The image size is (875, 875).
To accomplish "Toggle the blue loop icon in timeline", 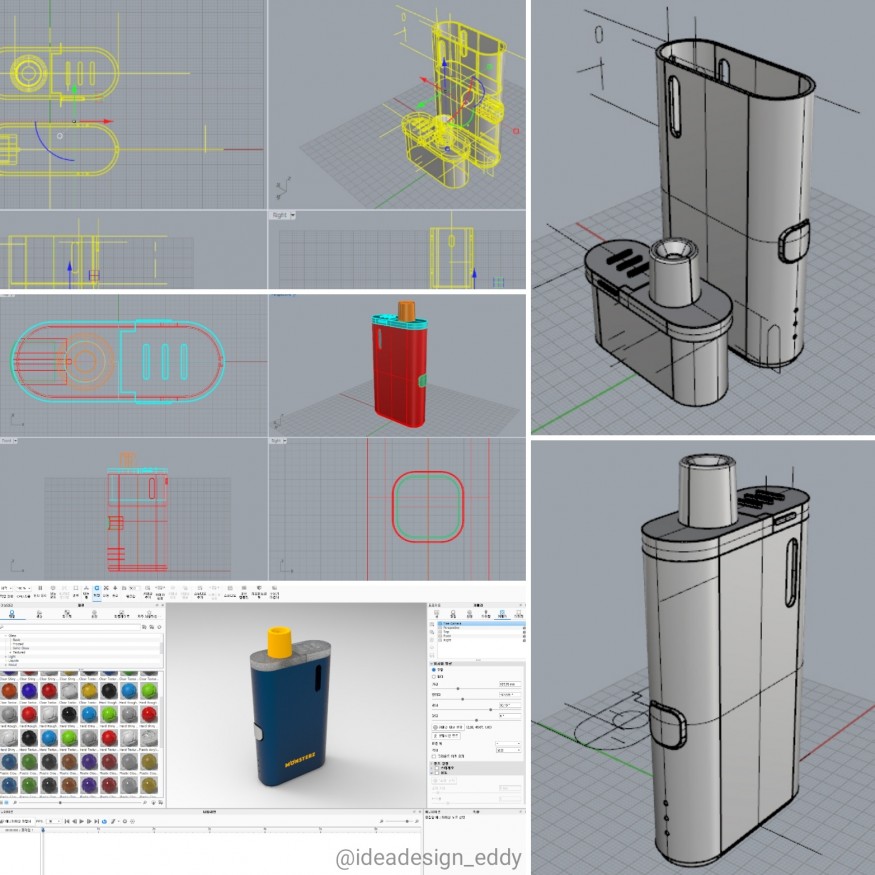I will pyautogui.click(x=103, y=821).
